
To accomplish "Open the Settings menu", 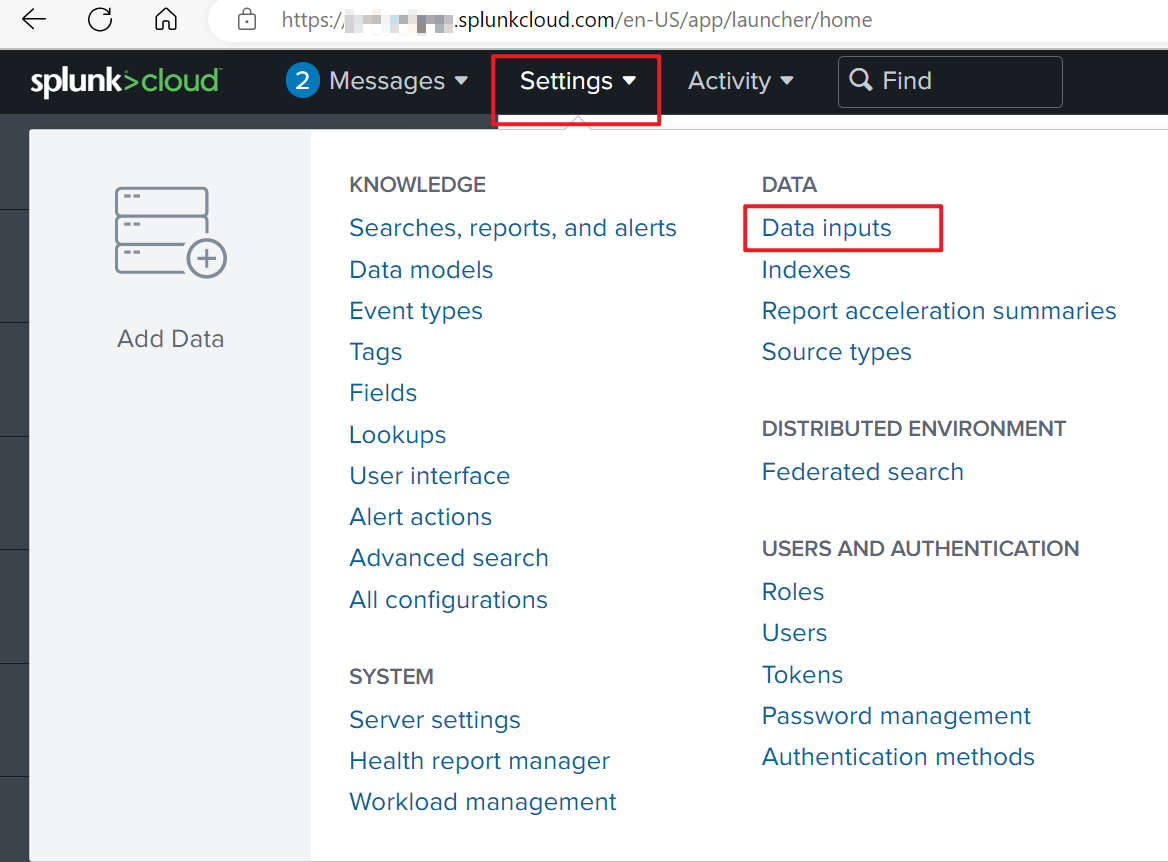I will pos(567,81).
